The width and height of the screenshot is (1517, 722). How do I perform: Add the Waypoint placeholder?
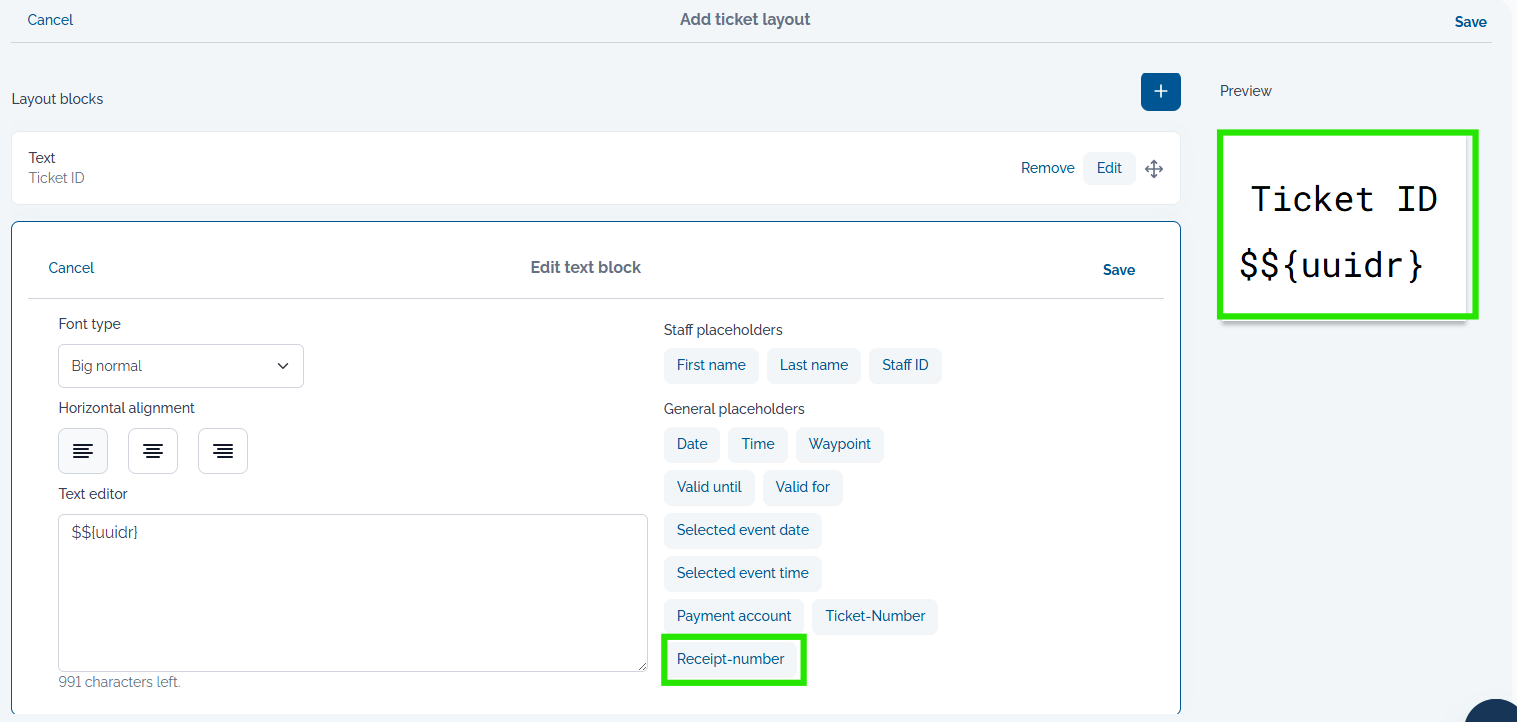pos(840,444)
